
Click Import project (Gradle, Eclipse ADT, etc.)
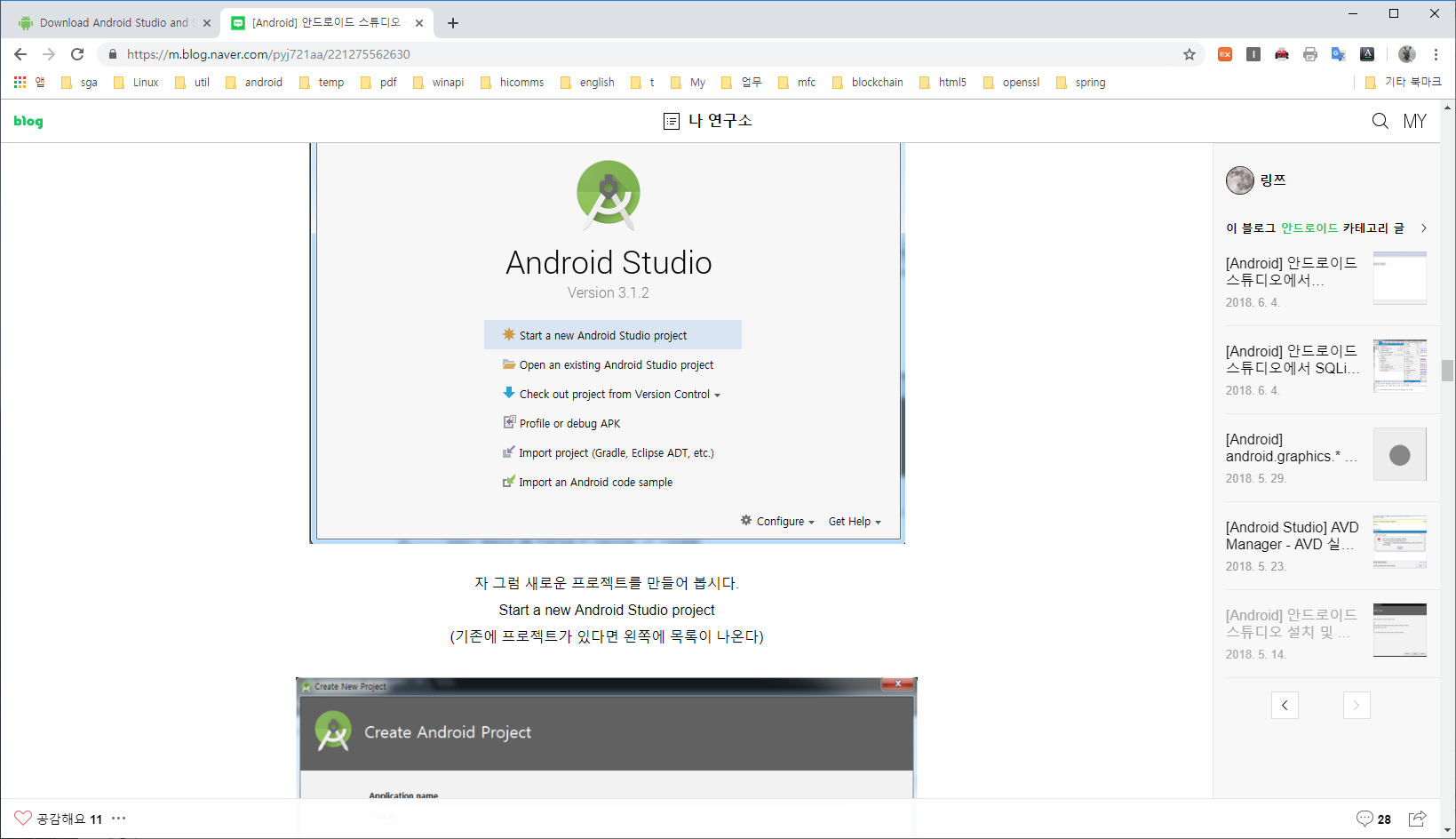pyautogui.click(x=609, y=452)
